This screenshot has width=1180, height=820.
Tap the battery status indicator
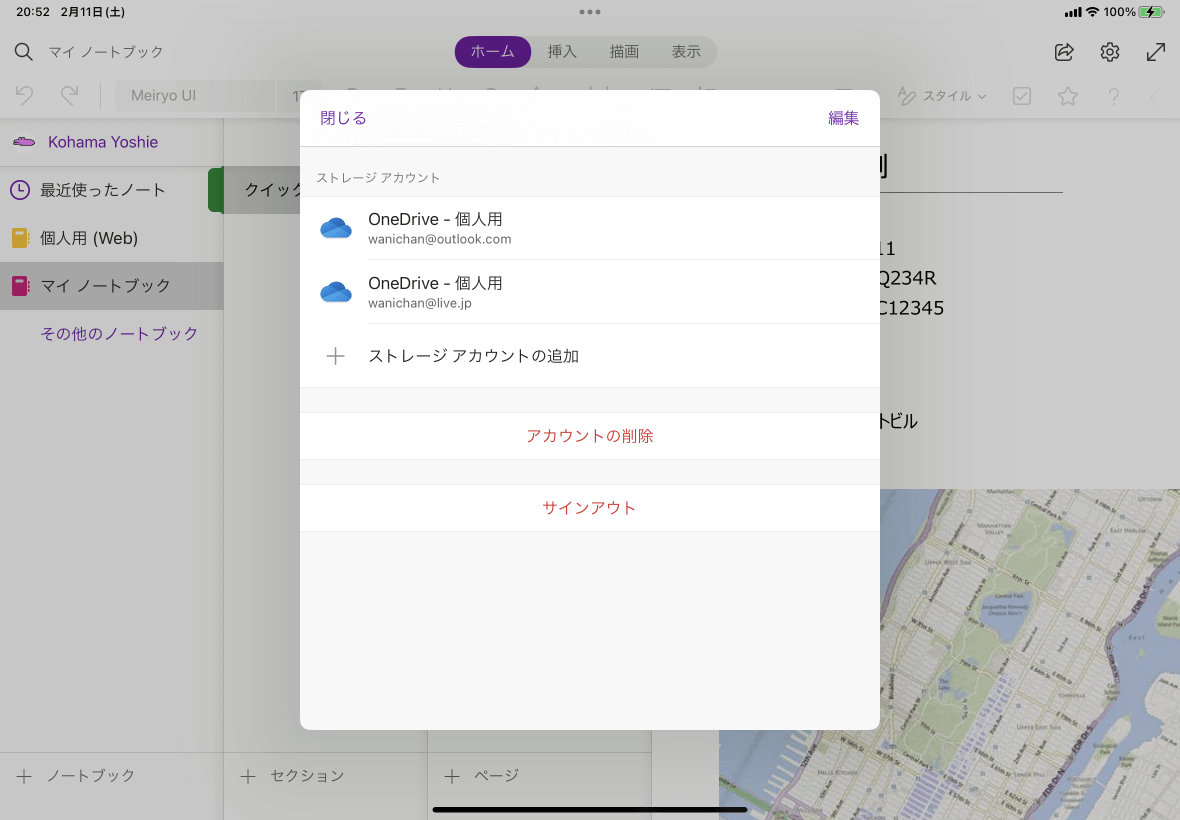(x=1151, y=12)
